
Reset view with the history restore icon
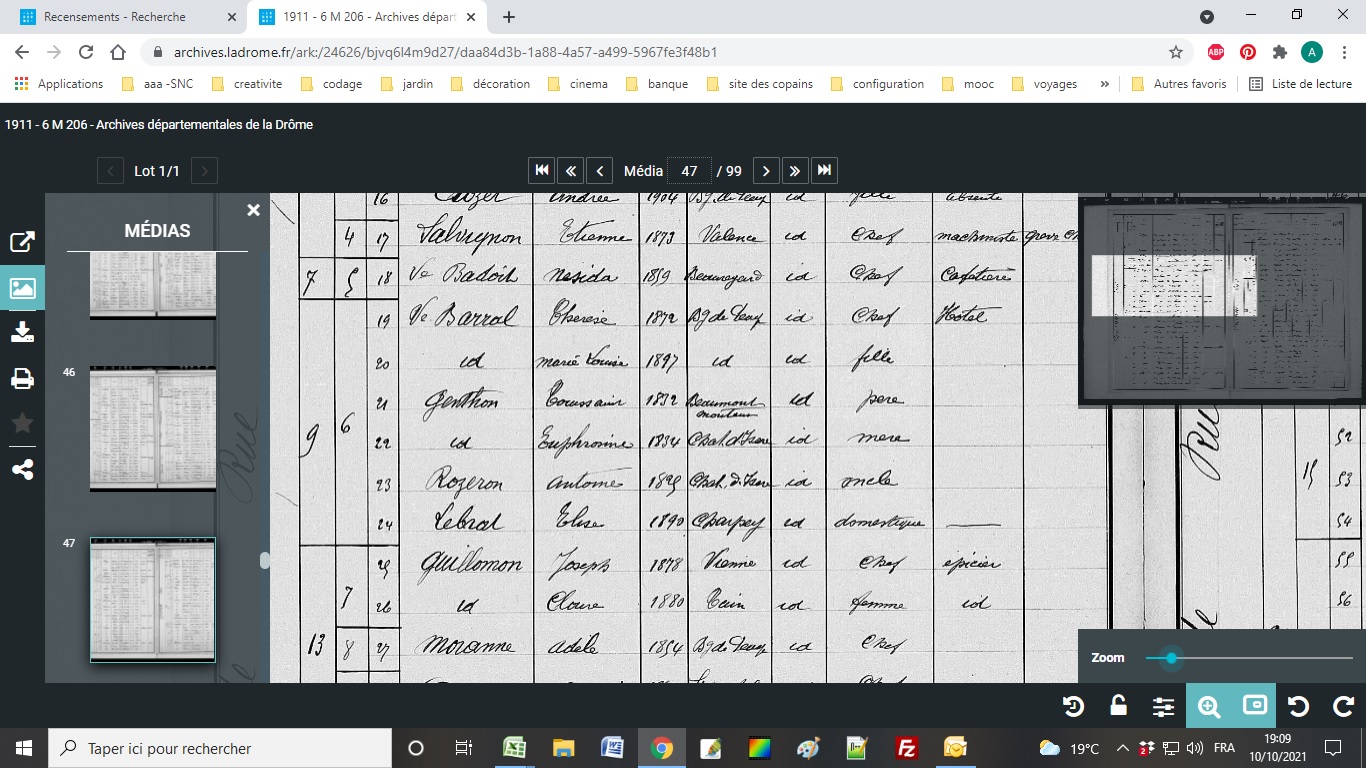1073,706
